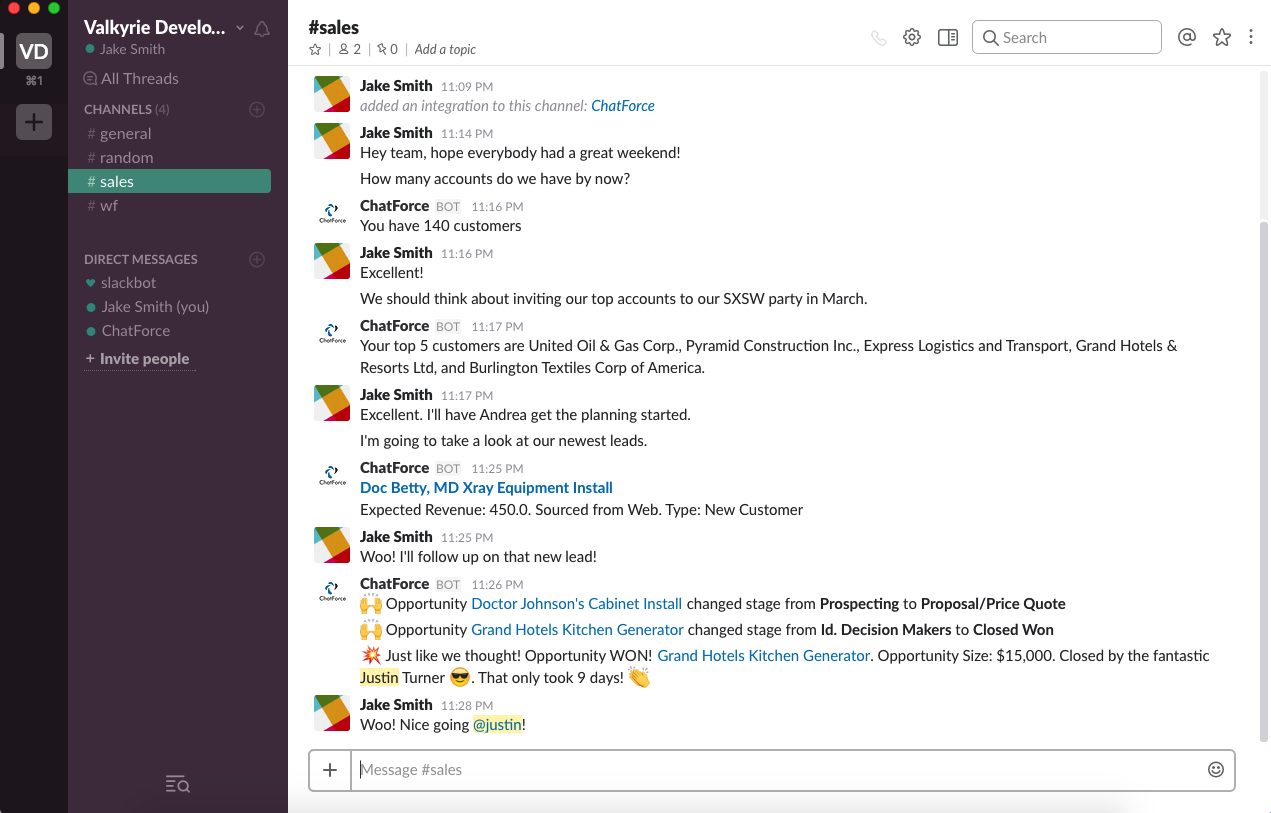This screenshot has height=813, width=1271.
Task: Click the 11:14 PM timestamp
Action: coord(467,134)
